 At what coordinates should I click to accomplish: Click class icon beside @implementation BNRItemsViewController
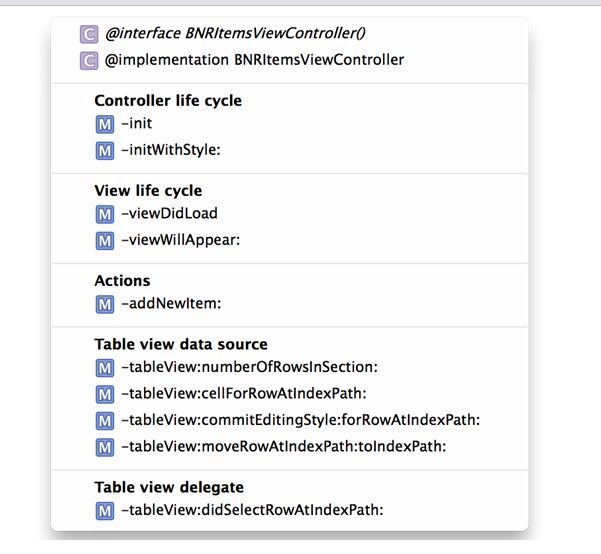coord(89,61)
